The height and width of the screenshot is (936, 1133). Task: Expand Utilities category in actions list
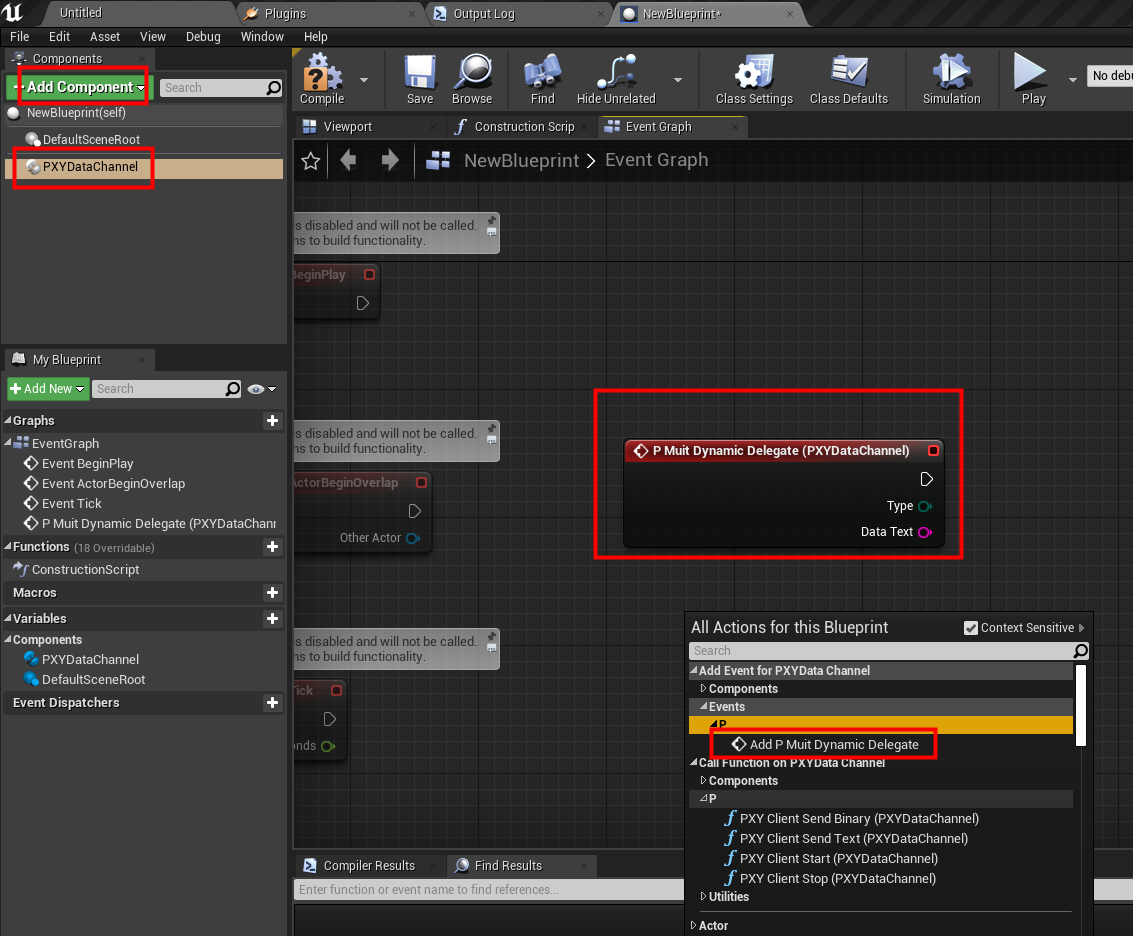click(703, 897)
